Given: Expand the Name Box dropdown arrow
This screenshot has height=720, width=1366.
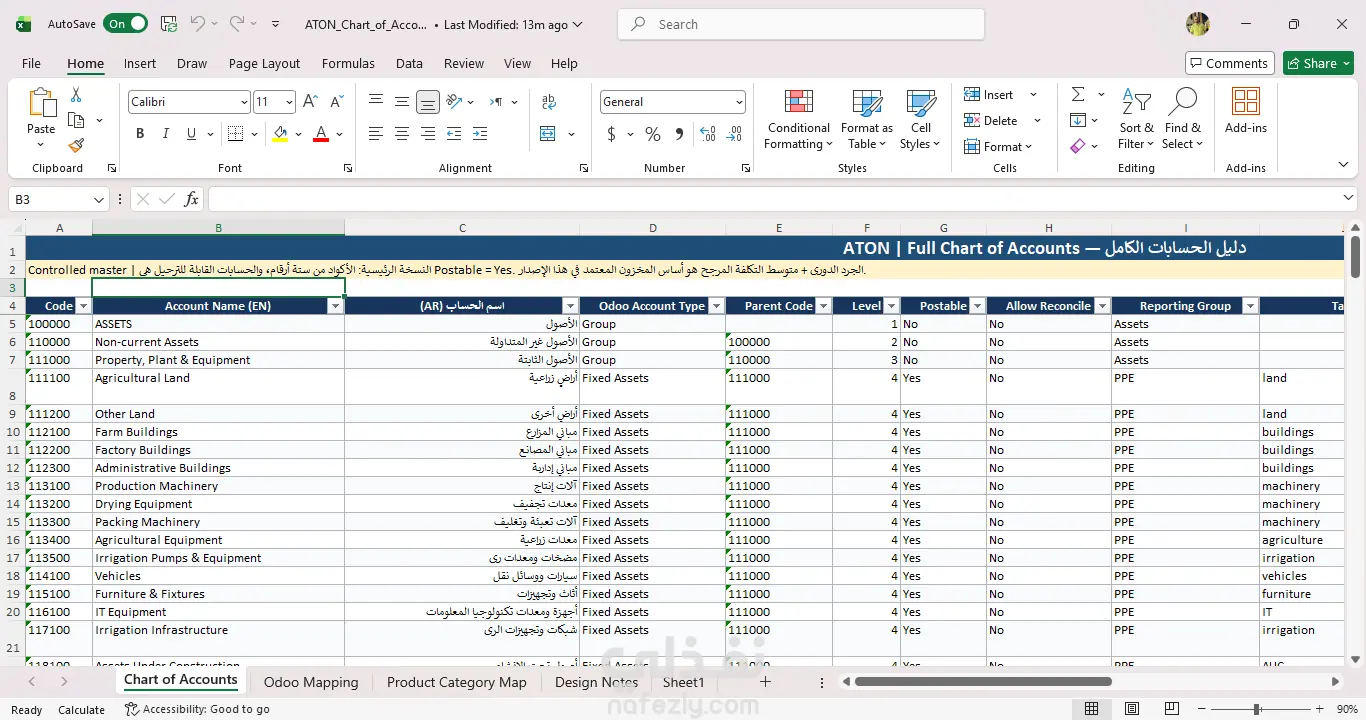Looking at the screenshot, I should [99, 200].
